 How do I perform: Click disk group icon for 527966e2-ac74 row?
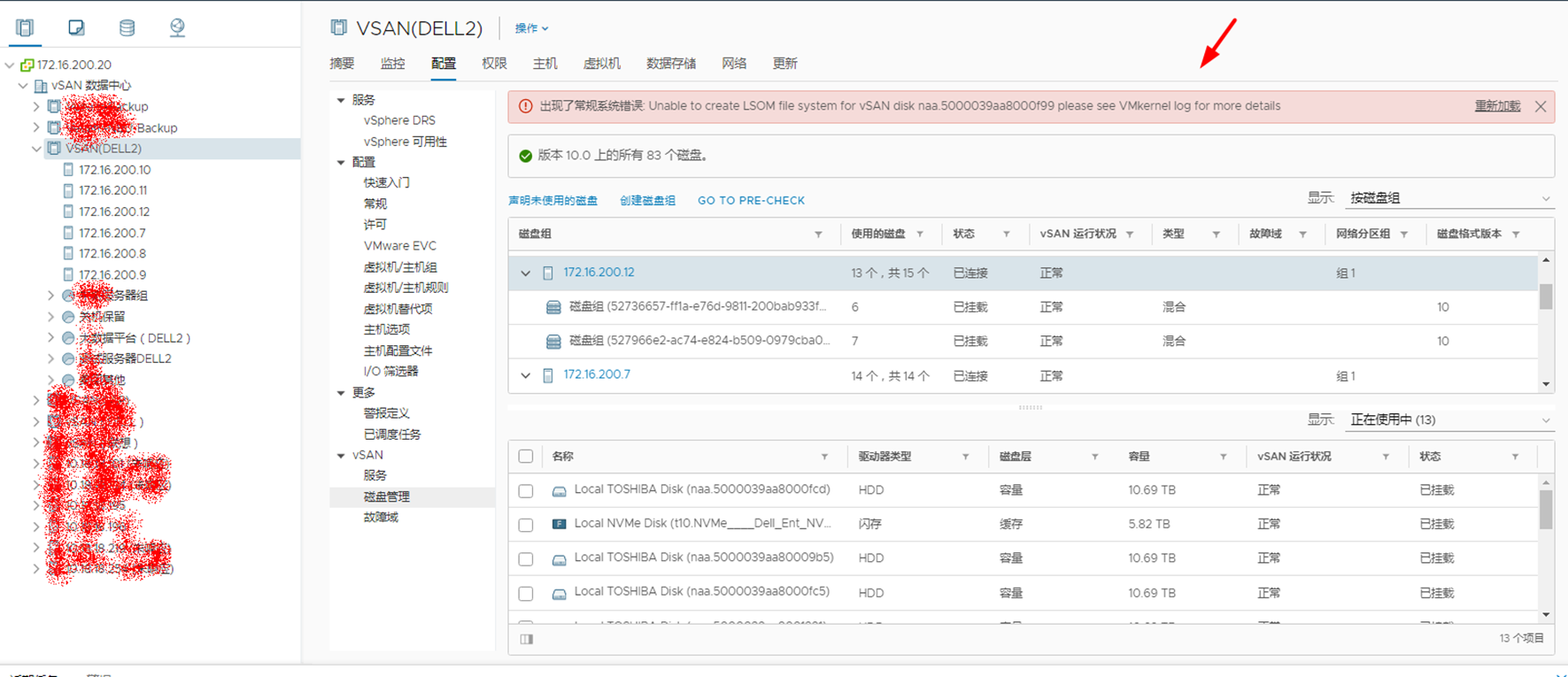pyautogui.click(x=553, y=341)
